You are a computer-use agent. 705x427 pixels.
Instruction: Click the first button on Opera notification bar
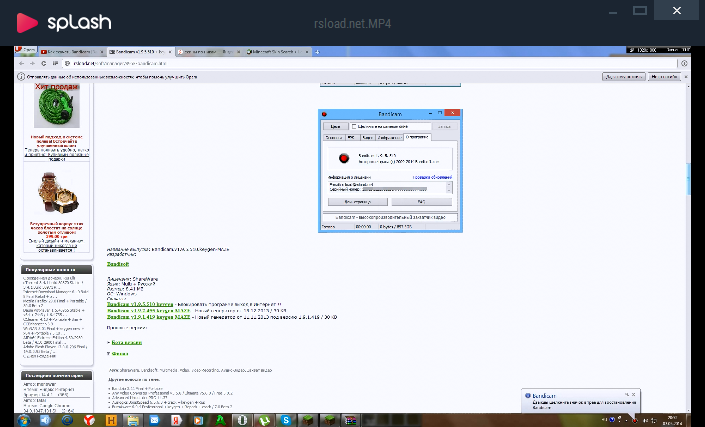(x=624, y=77)
